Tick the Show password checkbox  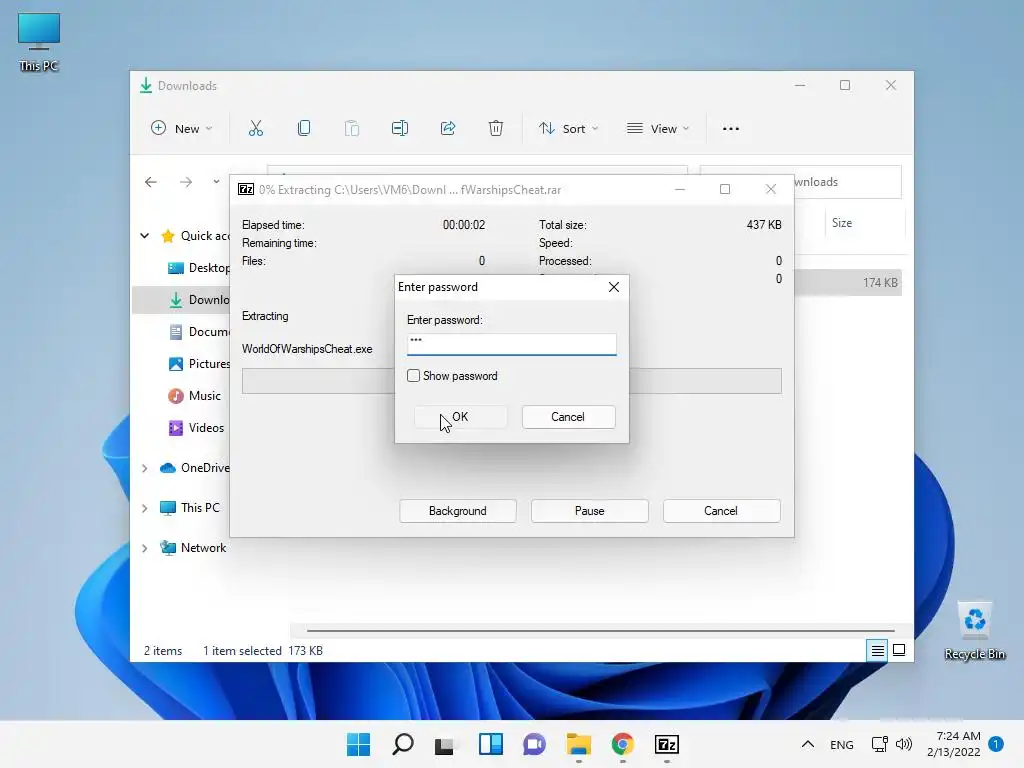(413, 376)
